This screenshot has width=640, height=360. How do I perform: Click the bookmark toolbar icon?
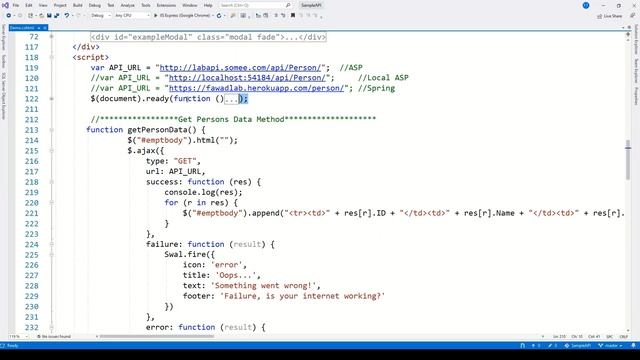[293, 16]
